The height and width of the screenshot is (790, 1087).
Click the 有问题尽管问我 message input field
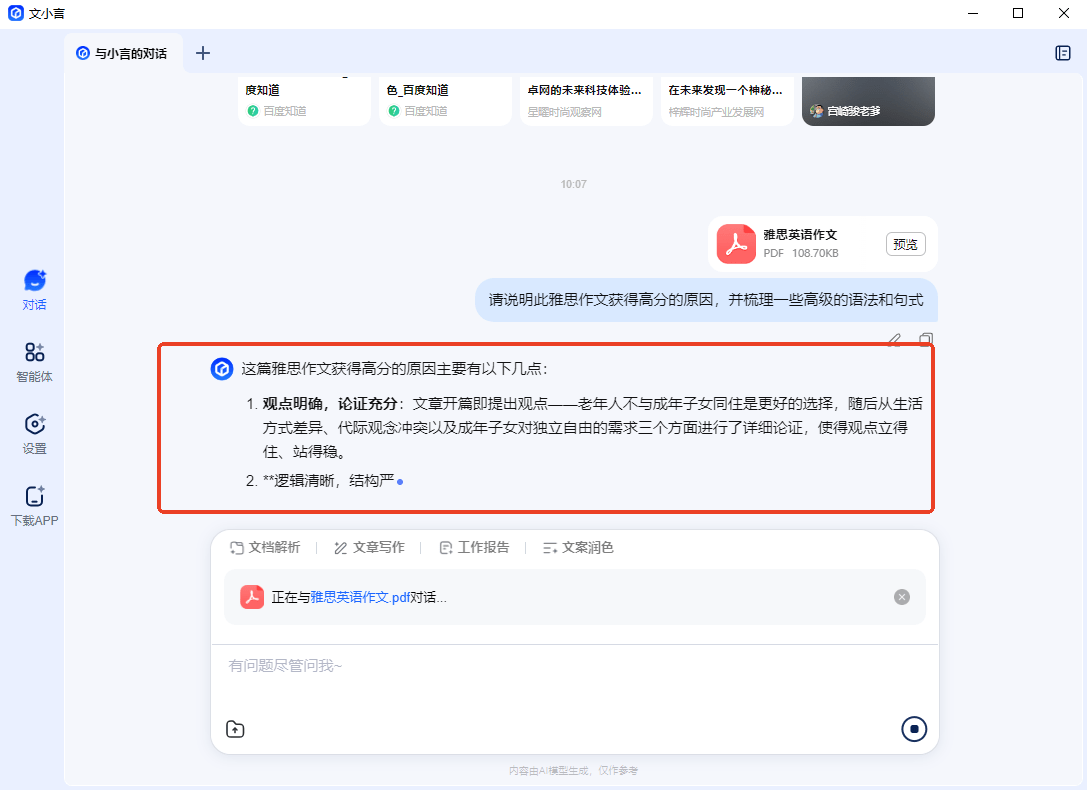[575, 666]
